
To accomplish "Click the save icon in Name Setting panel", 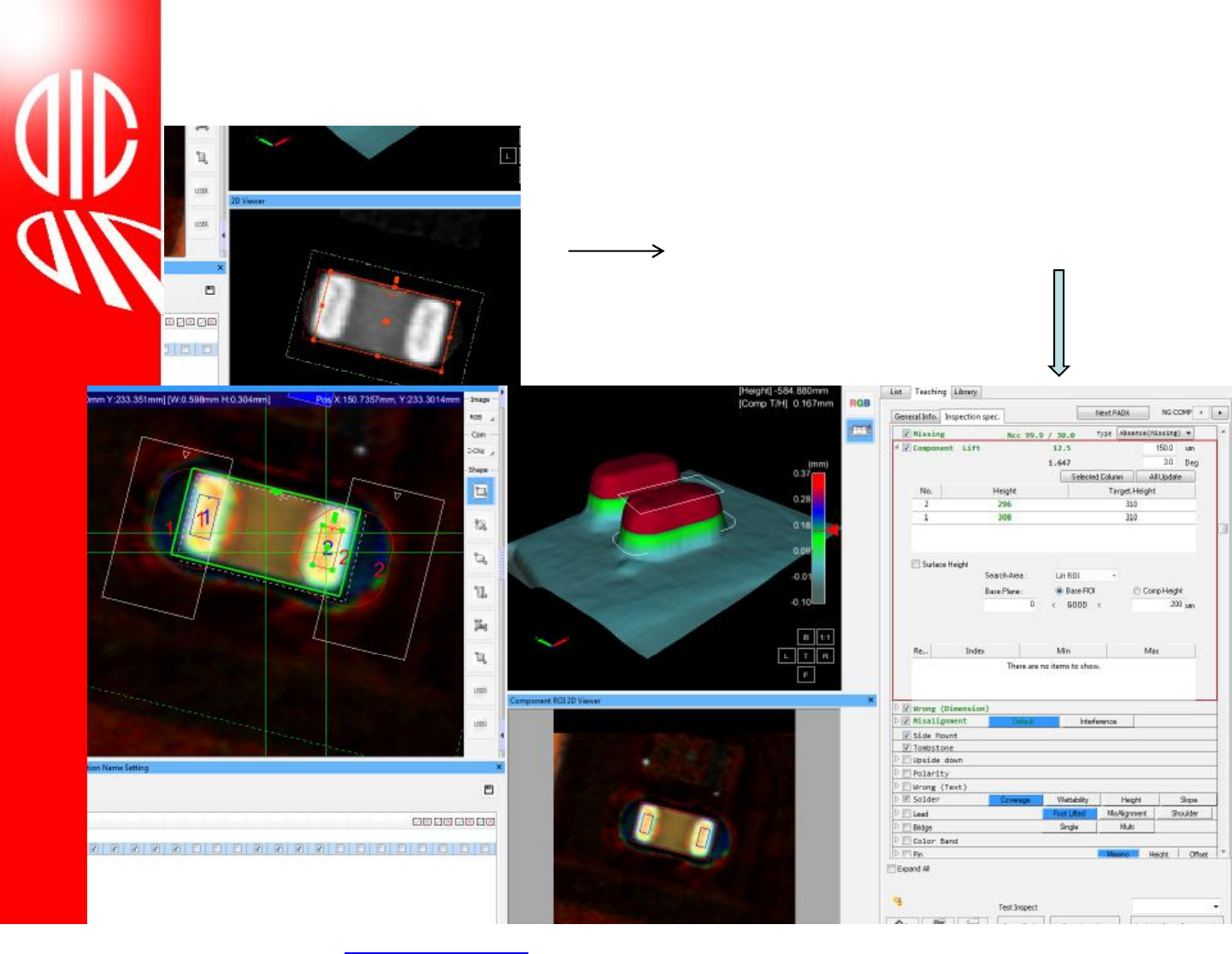I will [x=488, y=790].
